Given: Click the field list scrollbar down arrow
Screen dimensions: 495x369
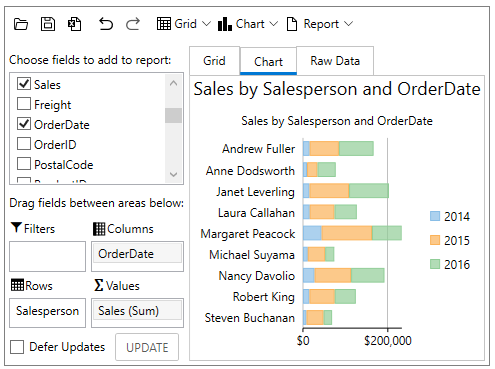Looking at the screenshot, I should (173, 174).
